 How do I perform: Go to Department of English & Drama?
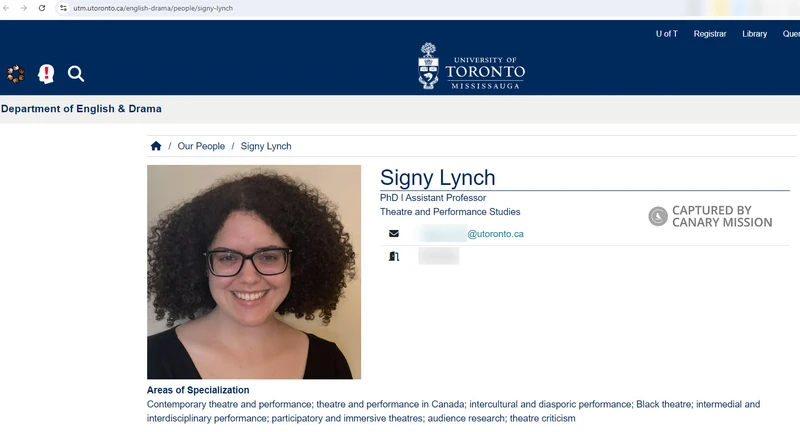(x=81, y=109)
